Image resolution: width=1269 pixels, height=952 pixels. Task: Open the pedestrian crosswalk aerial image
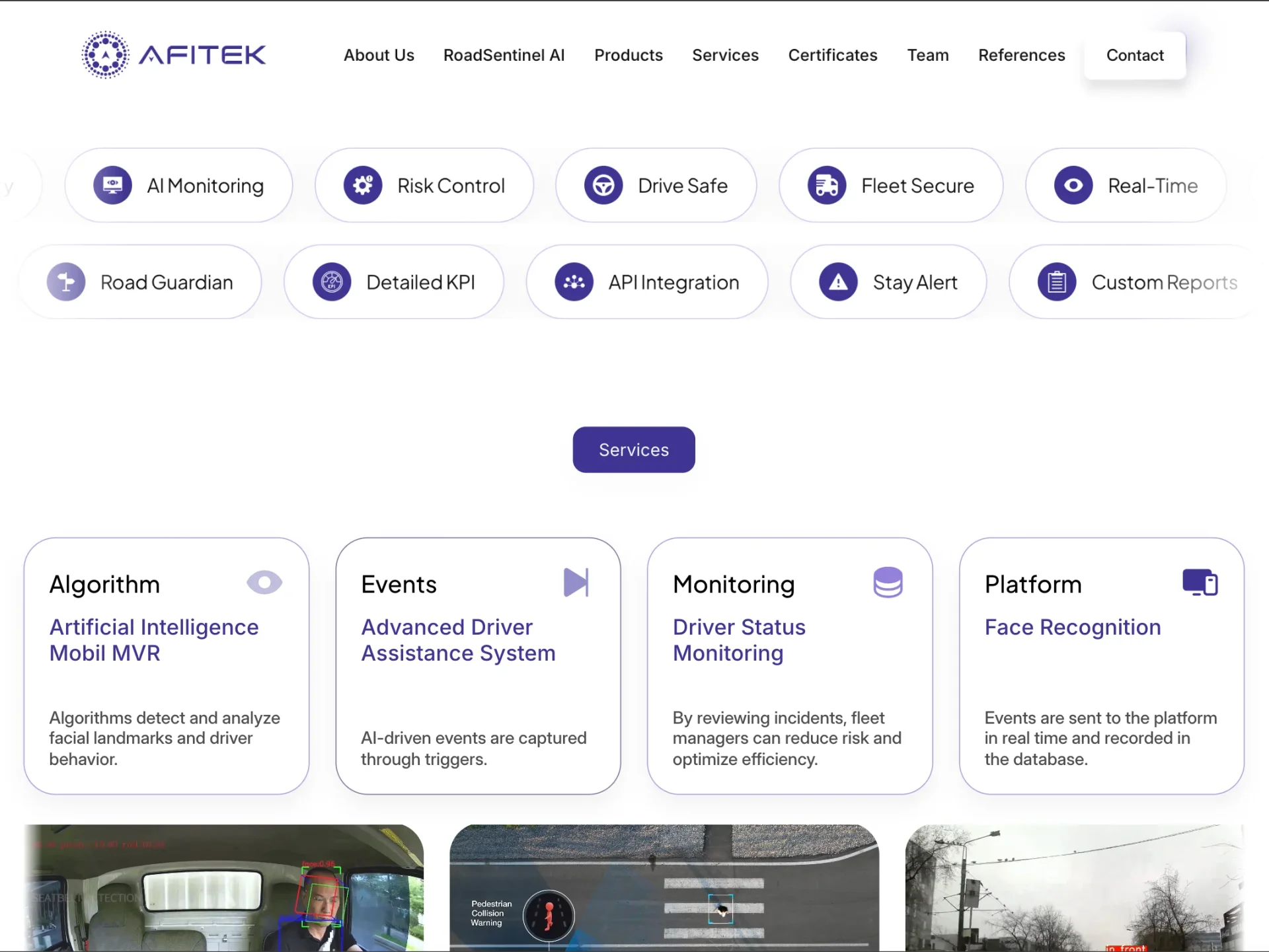tap(664, 888)
